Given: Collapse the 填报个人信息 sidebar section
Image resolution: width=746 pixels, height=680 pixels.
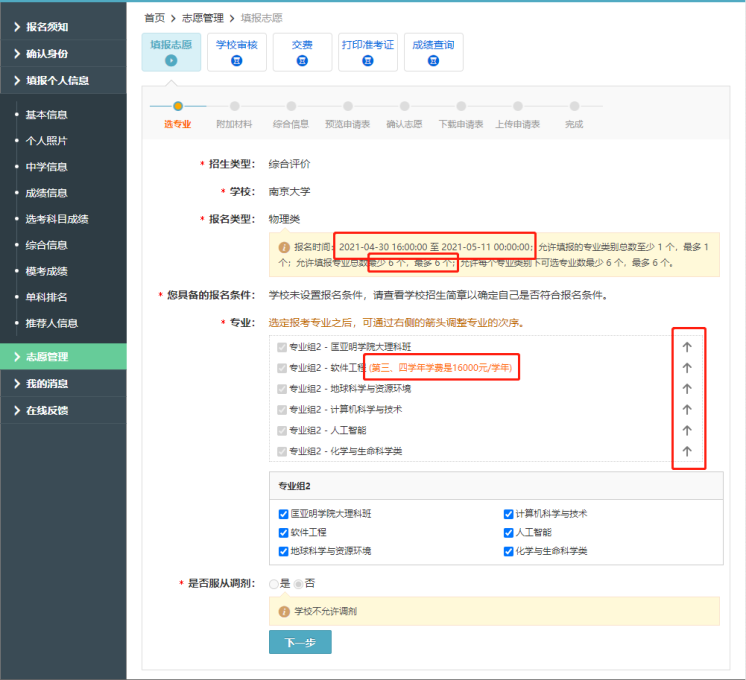Looking at the screenshot, I should tap(63, 80).
